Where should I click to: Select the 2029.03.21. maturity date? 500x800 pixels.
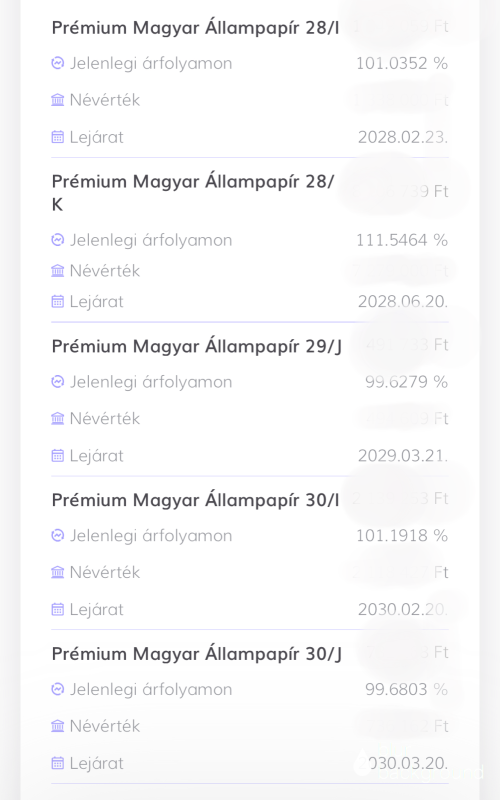[403, 455]
